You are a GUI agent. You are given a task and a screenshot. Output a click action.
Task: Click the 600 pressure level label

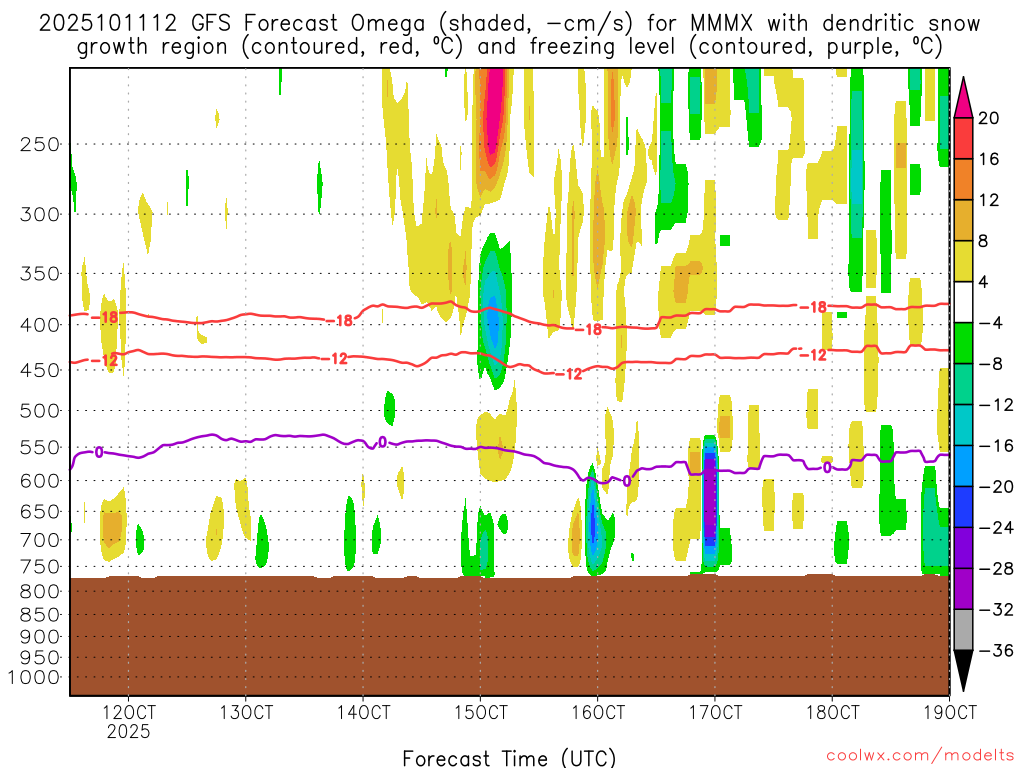pos(40,481)
